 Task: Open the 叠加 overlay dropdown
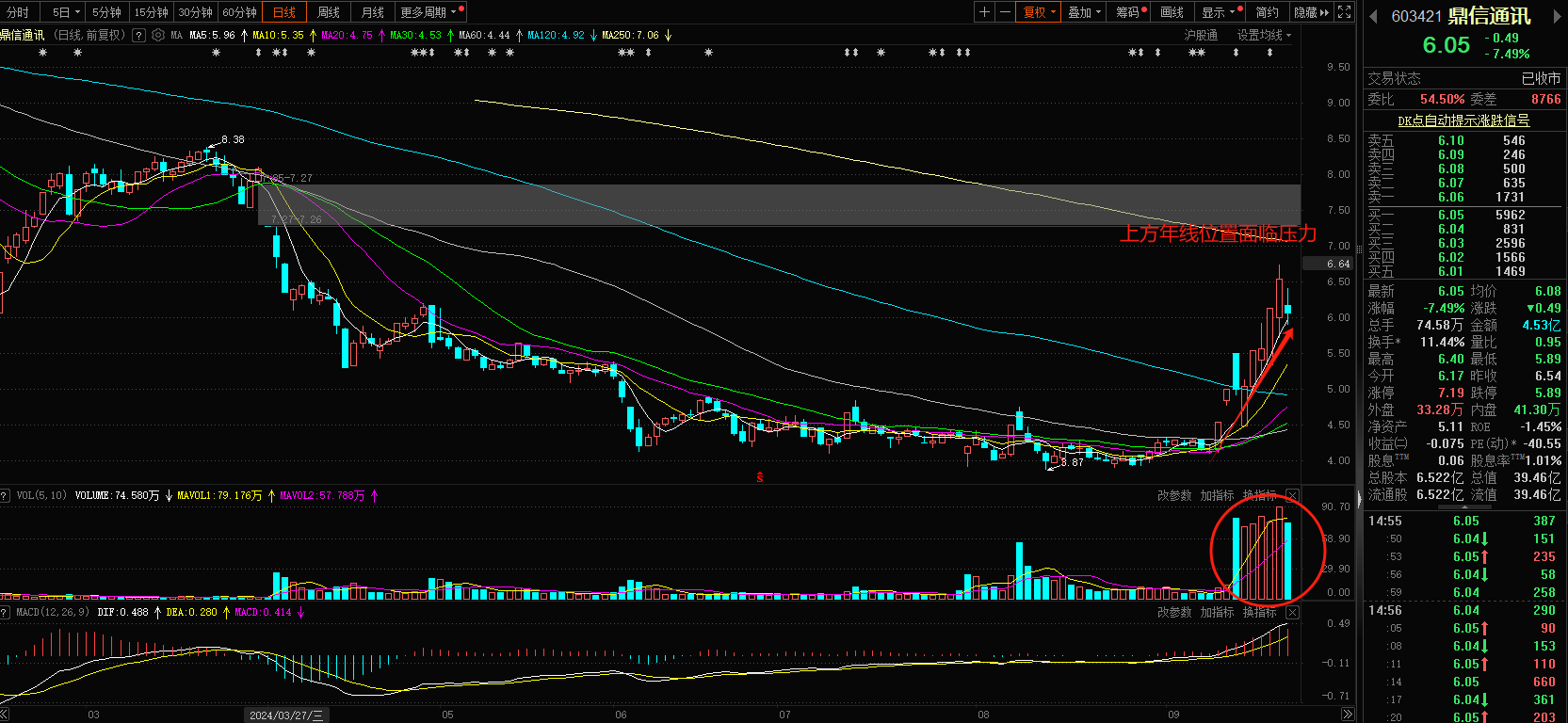[x=1084, y=12]
